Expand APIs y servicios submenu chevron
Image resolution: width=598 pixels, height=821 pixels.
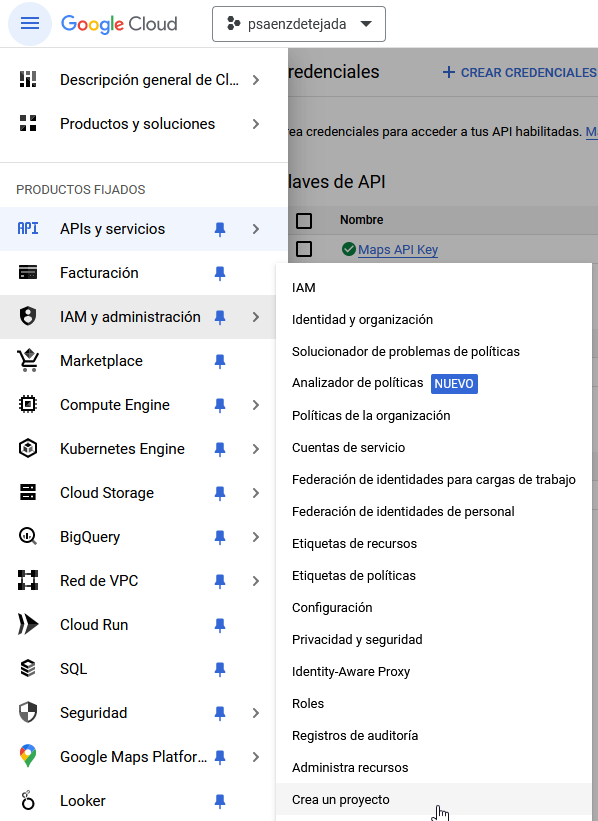pos(256,229)
